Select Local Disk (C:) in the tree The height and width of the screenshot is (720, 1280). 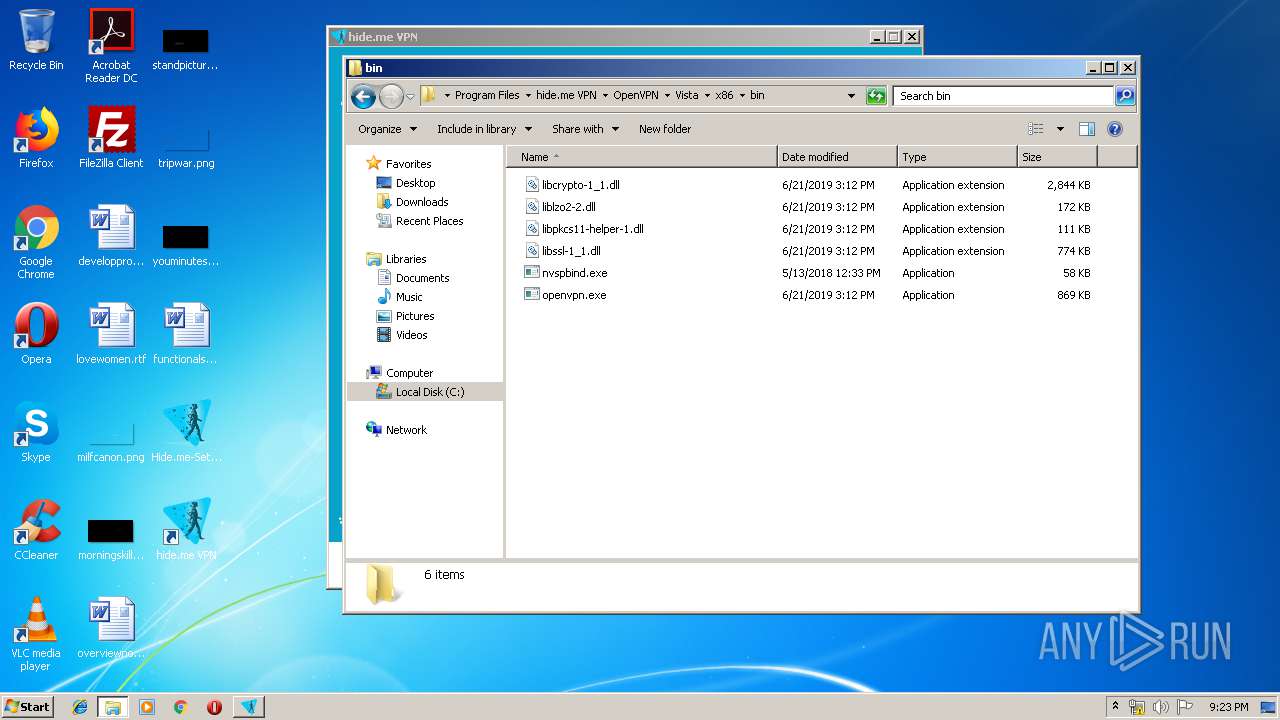pyautogui.click(x=429, y=392)
